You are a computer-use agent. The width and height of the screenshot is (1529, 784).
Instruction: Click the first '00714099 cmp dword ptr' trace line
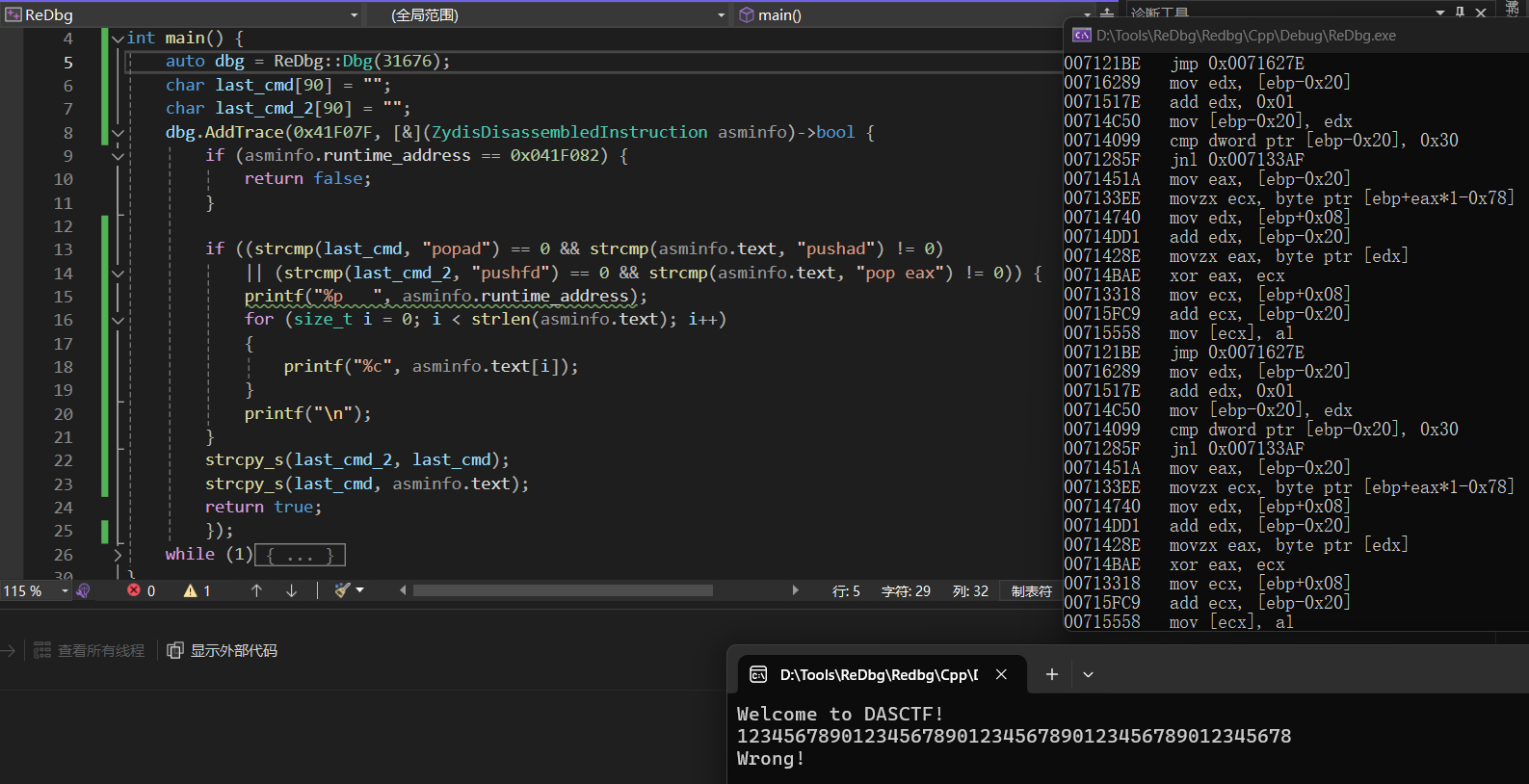tap(1261, 141)
